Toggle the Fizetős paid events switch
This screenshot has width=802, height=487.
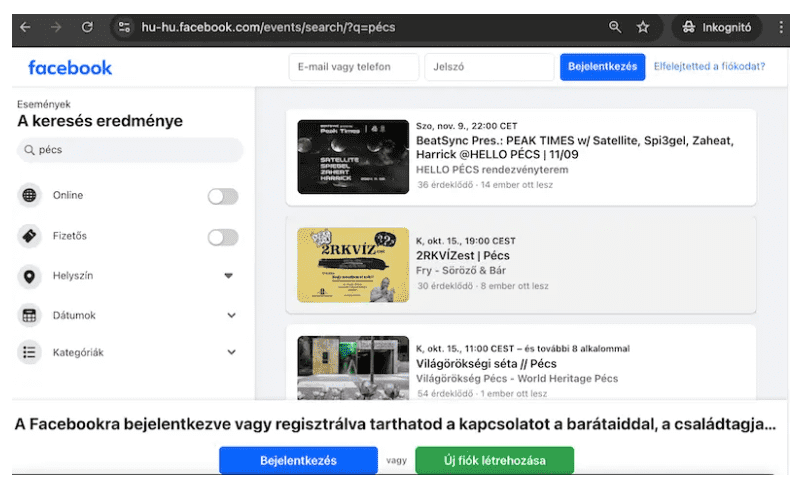point(223,237)
